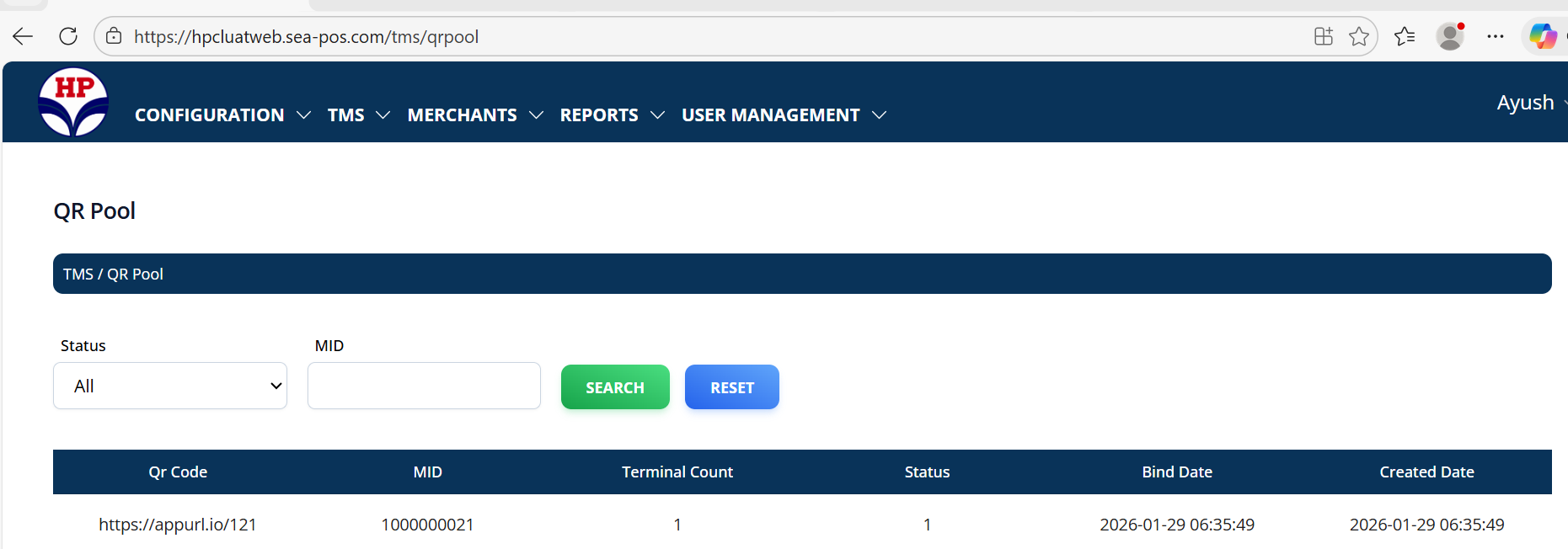
Task: Open the MERCHANTS navigation menu
Action: tap(474, 115)
